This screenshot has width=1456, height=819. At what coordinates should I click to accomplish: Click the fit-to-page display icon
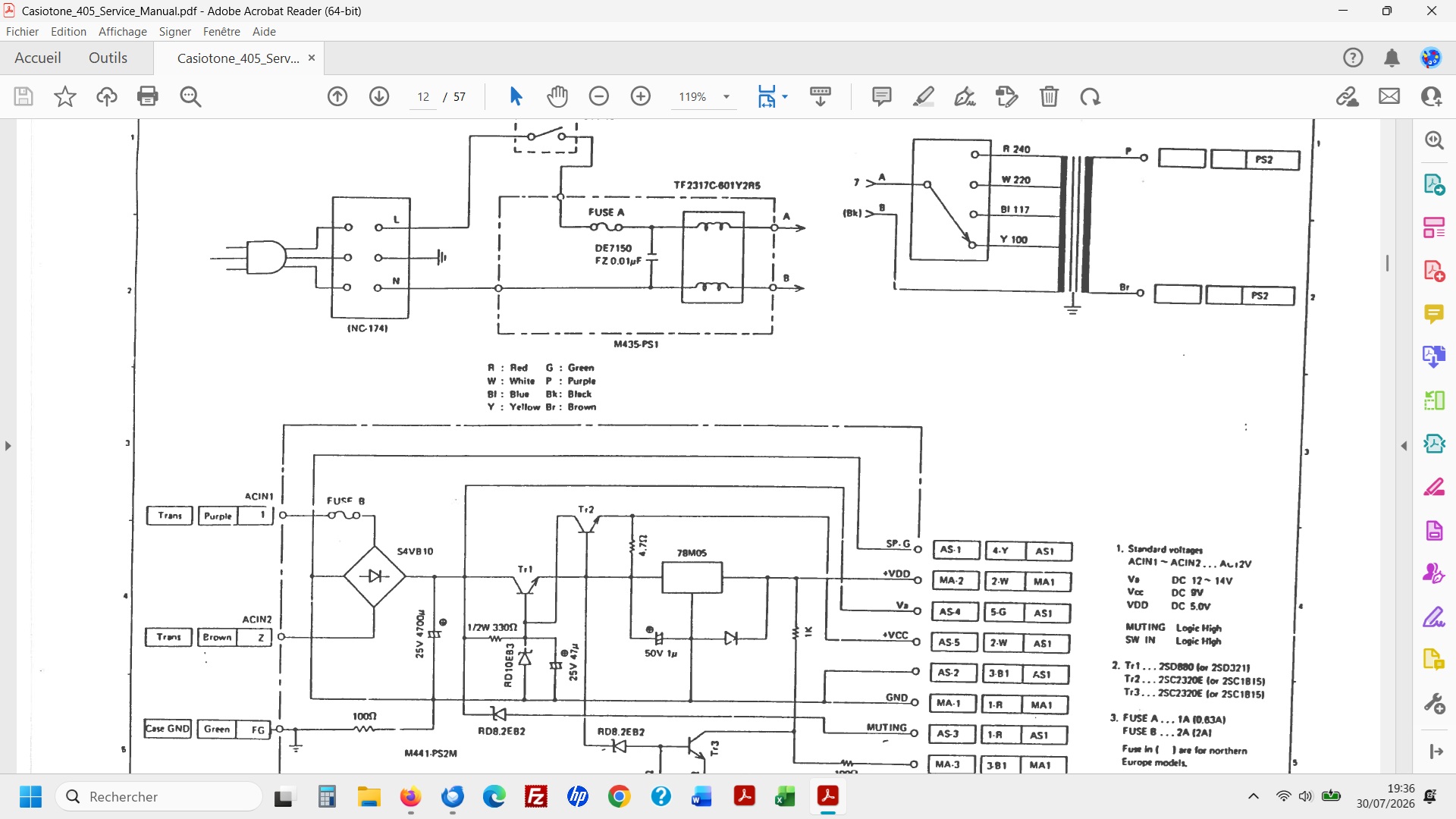click(x=767, y=96)
